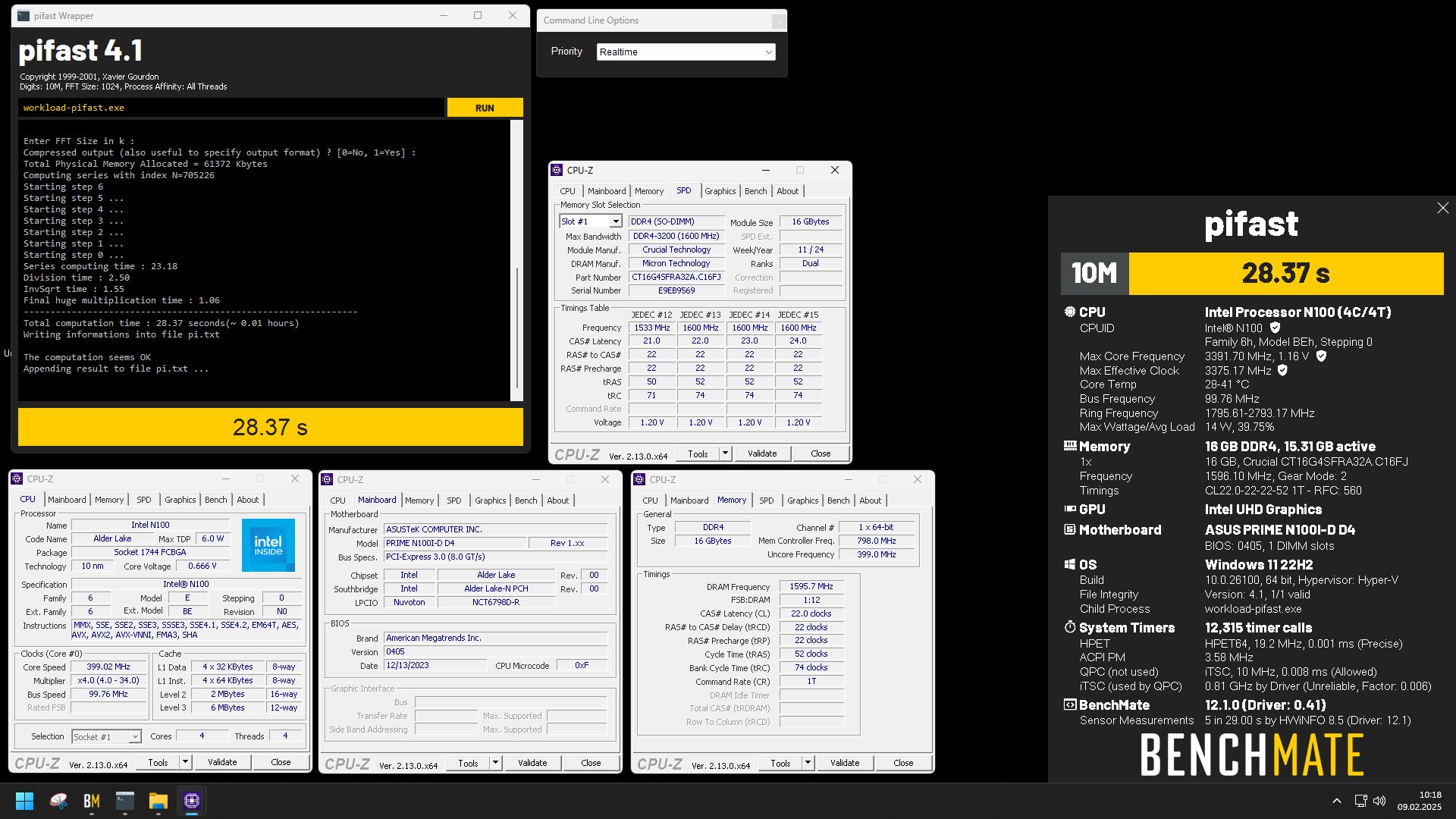Screen dimensions: 1456x819
Task: Click the System Timers clock icon
Action: pyautogui.click(x=1070, y=627)
